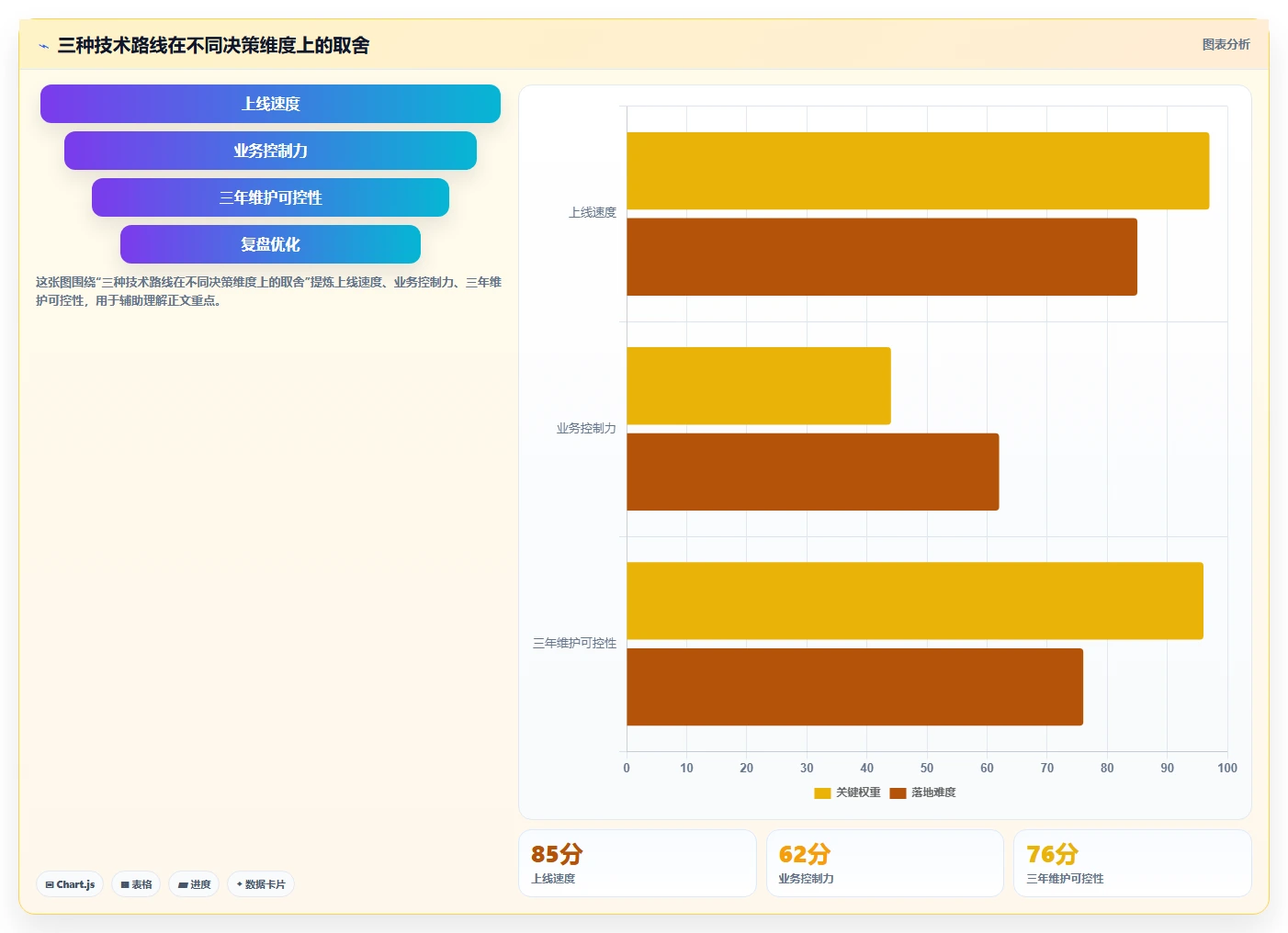
Task: Click the 表格 chip
Action: coord(136,884)
